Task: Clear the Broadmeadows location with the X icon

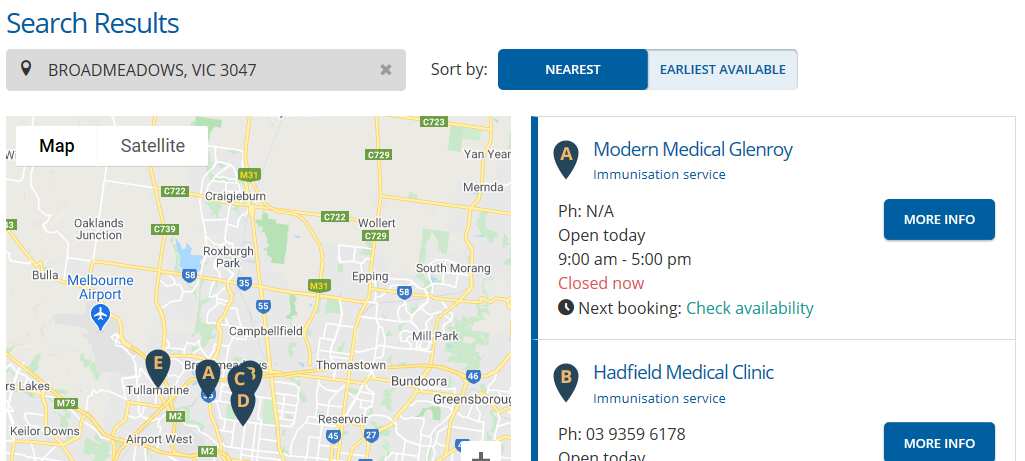Action: point(386,70)
